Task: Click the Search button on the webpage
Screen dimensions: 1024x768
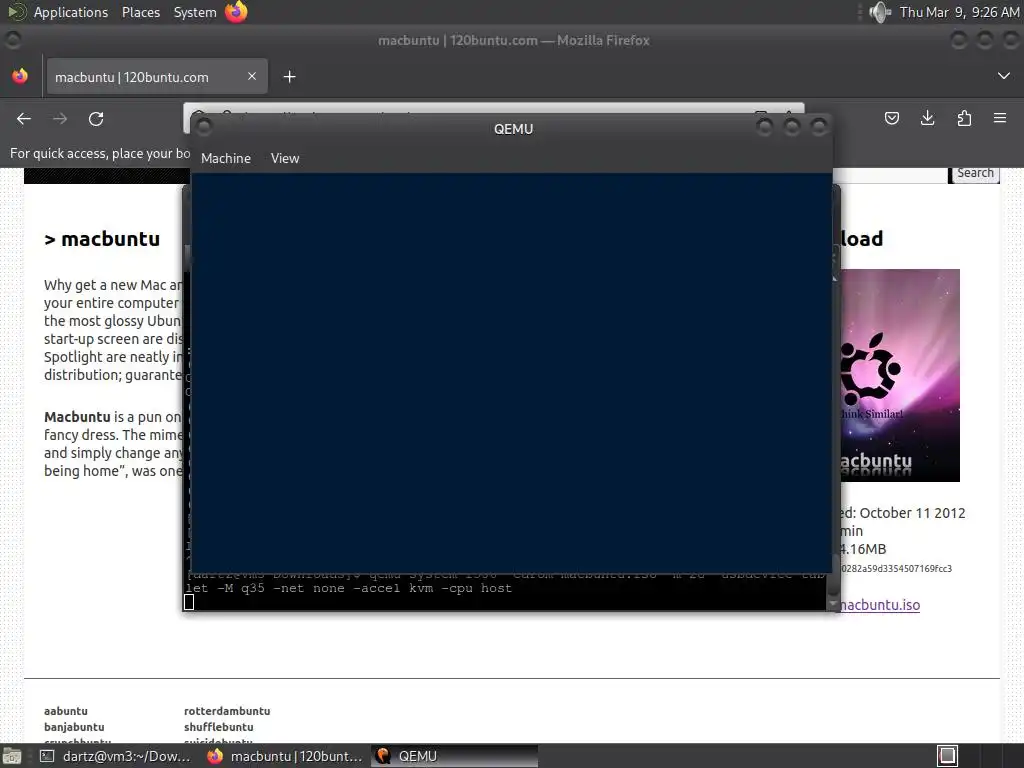Action: pyautogui.click(x=974, y=174)
